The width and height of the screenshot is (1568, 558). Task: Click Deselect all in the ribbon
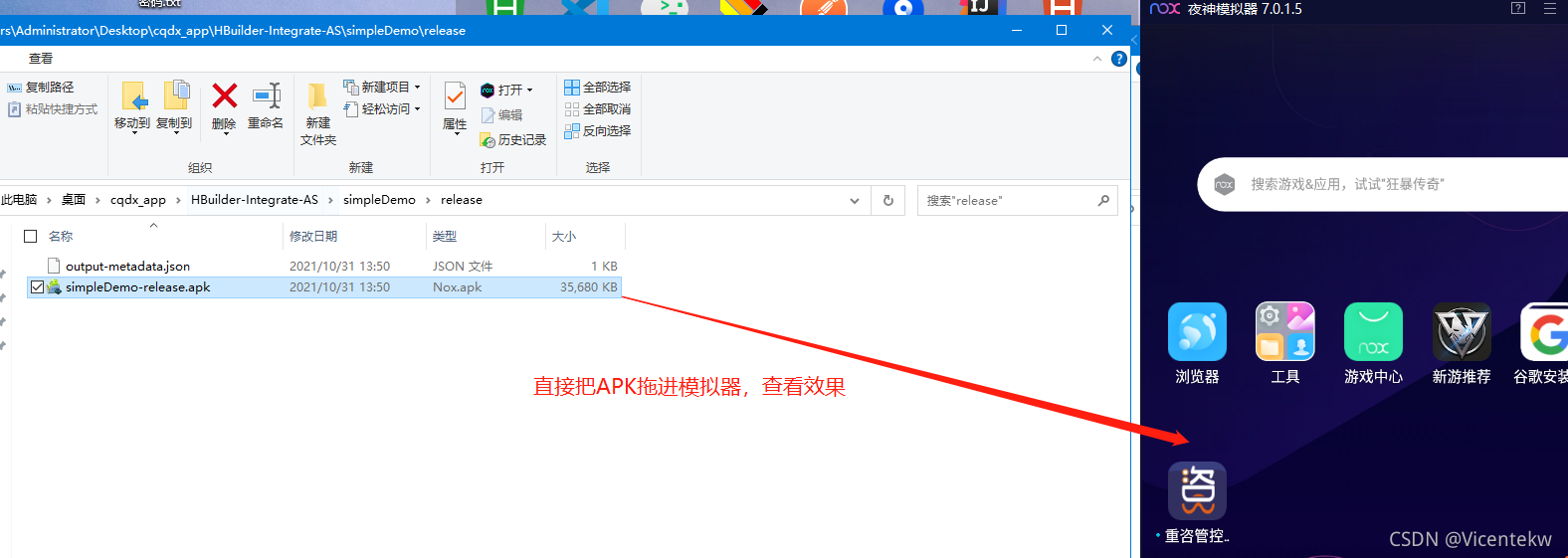click(597, 109)
